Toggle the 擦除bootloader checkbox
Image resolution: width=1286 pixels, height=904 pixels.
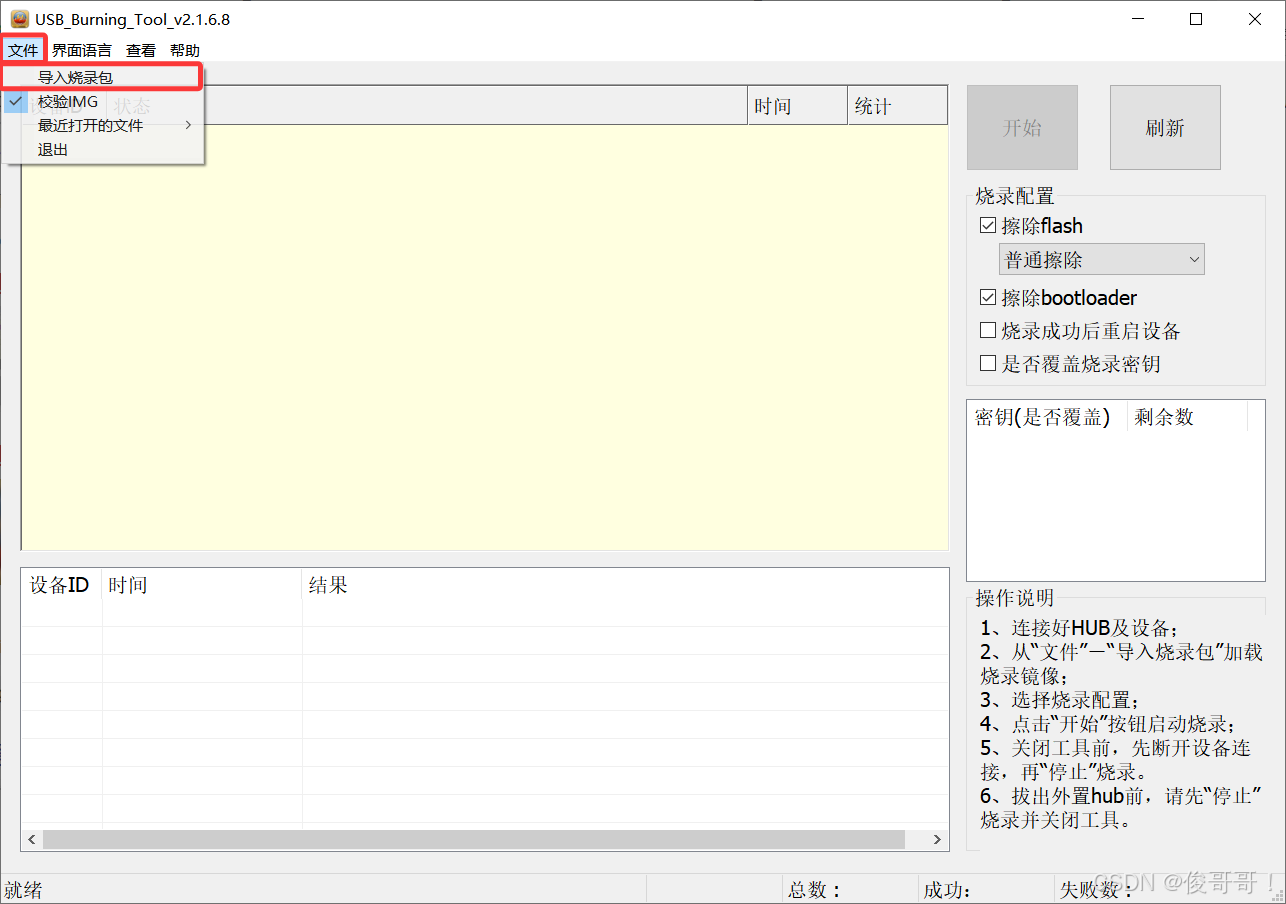[988, 298]
